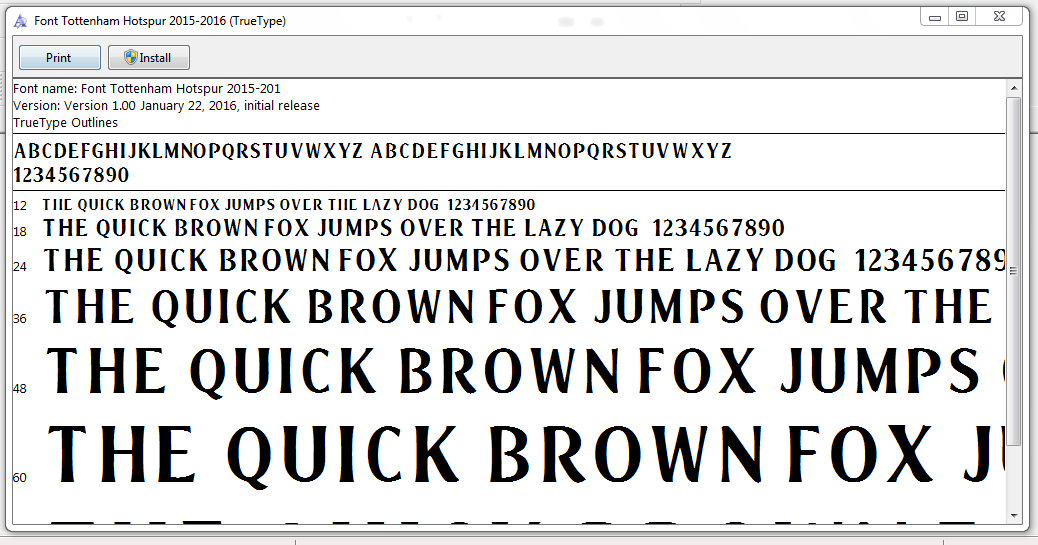Click the size label 48
Screen dimensions: 1038x545
click(20, 389)
